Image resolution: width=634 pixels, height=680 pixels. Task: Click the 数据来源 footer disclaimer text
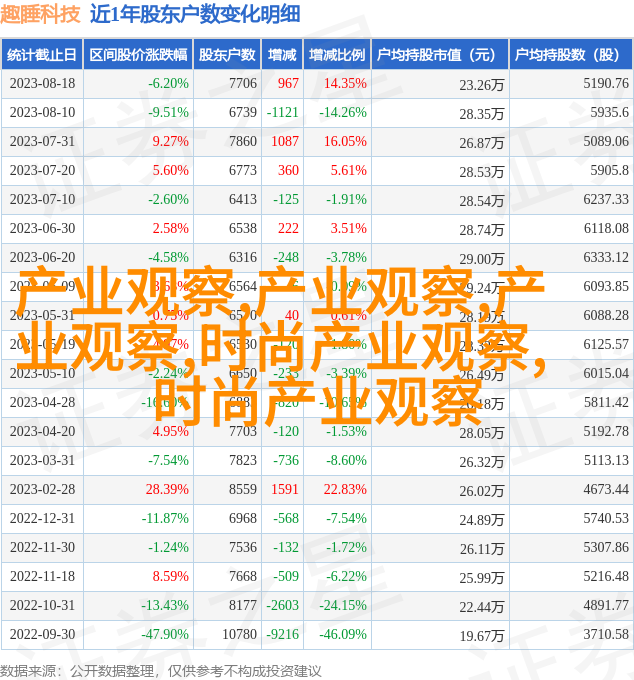[x=160, y=671]
